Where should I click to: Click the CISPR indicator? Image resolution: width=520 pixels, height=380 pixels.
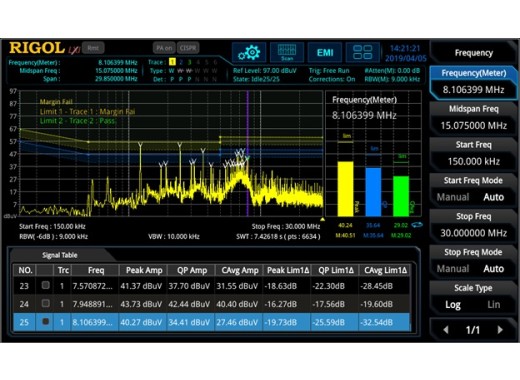click(188, 48)
